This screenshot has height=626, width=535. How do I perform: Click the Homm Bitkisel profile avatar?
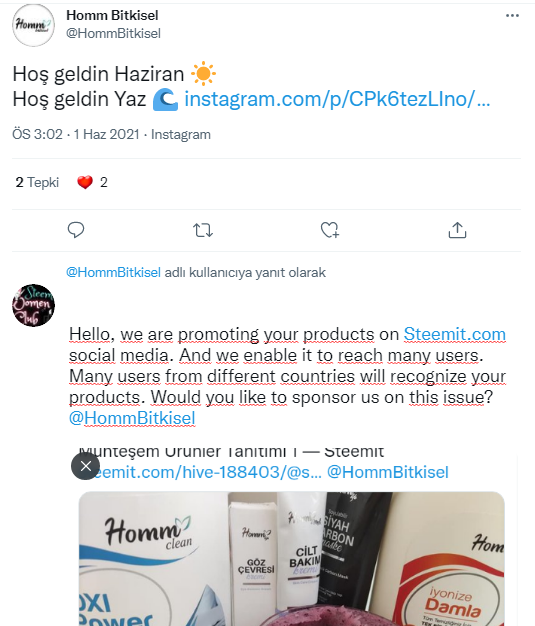34,25
